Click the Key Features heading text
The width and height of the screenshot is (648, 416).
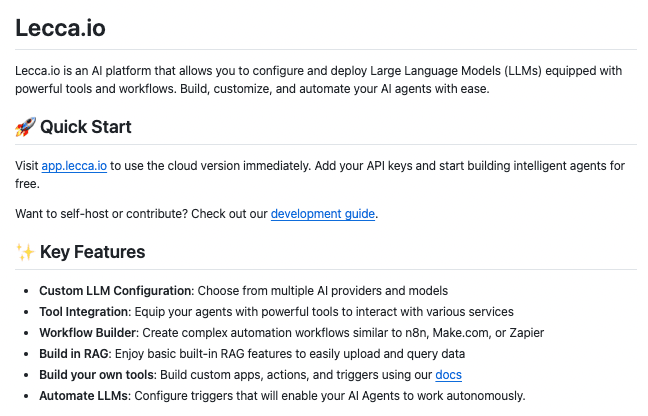click(93, 252)
